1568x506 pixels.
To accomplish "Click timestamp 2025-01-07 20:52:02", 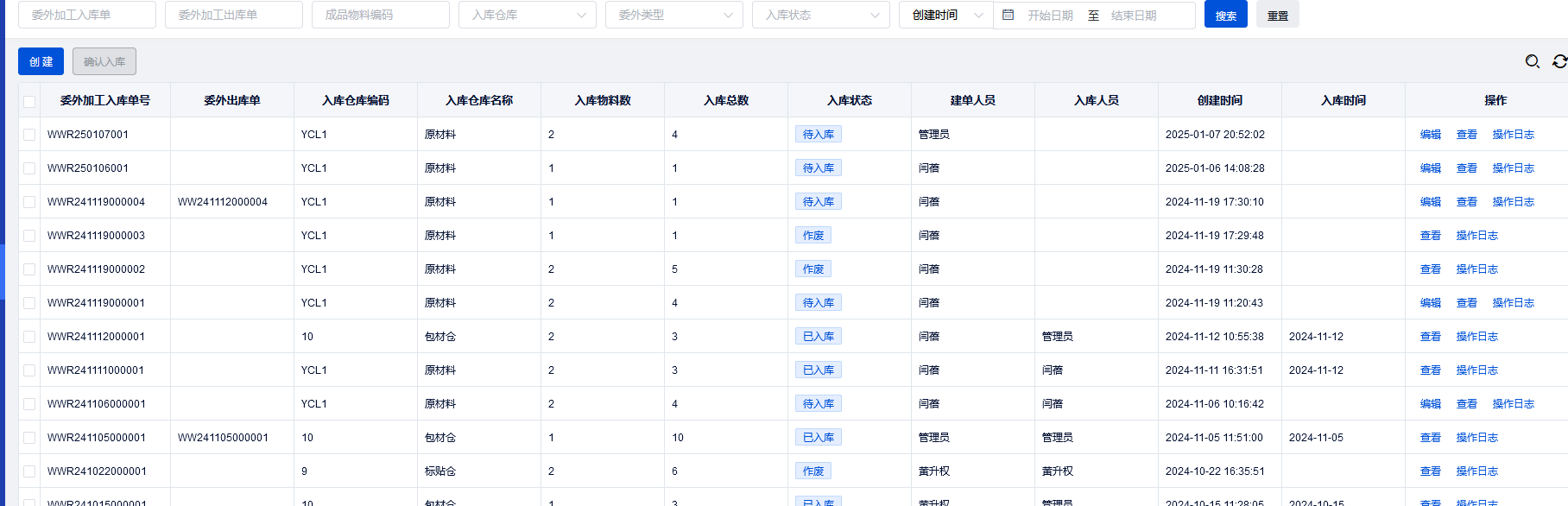I will [1215, 135].
